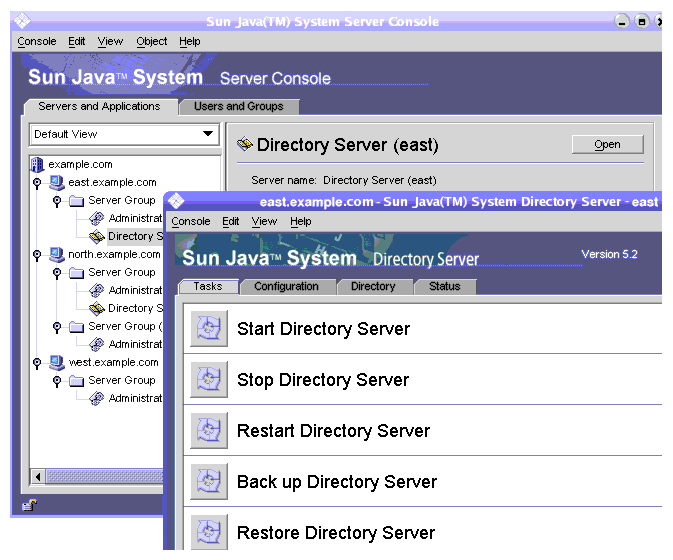Click Directory Server icon under north.example.com
This screenshot has height=560, width=673.
[x=97, y=309]
